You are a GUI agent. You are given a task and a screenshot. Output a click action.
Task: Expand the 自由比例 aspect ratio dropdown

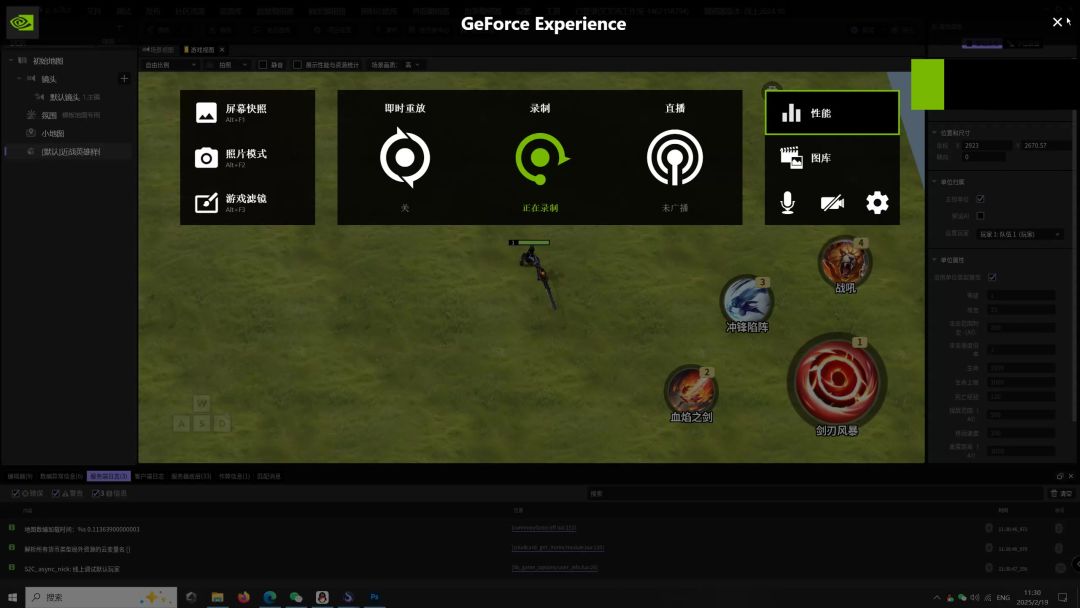tap(170, 65)
